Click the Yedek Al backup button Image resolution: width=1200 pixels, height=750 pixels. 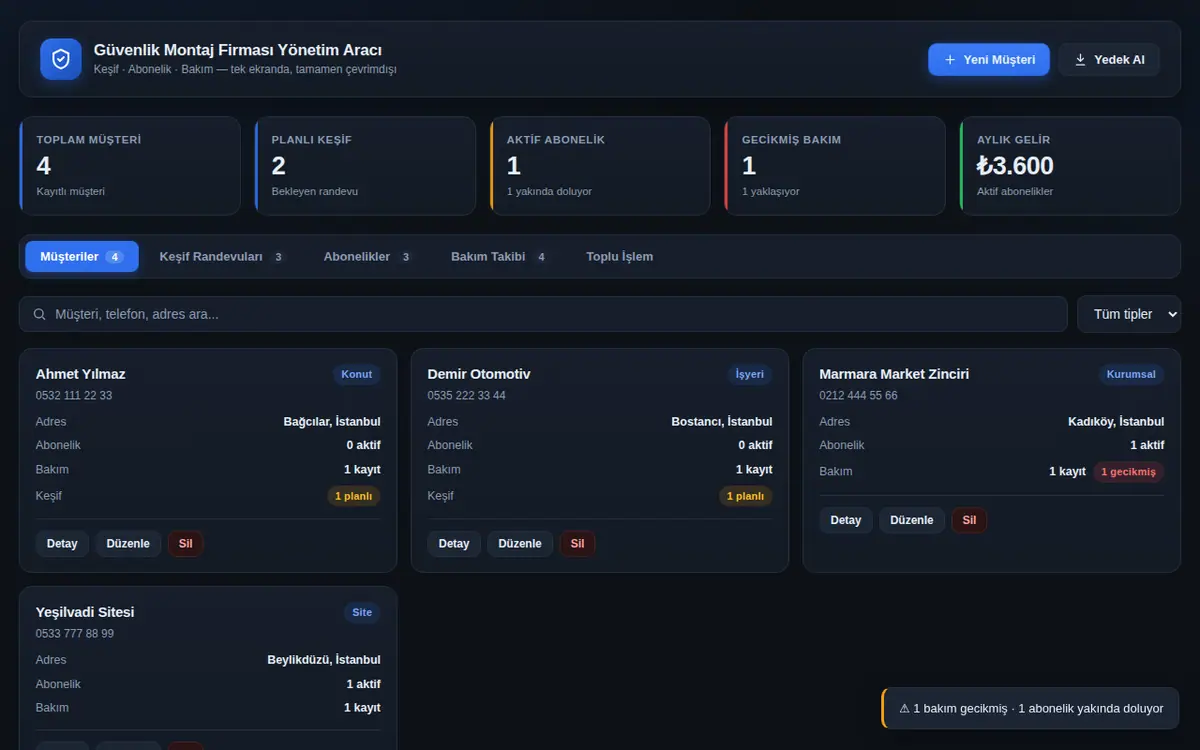(x=1109, y=60)
